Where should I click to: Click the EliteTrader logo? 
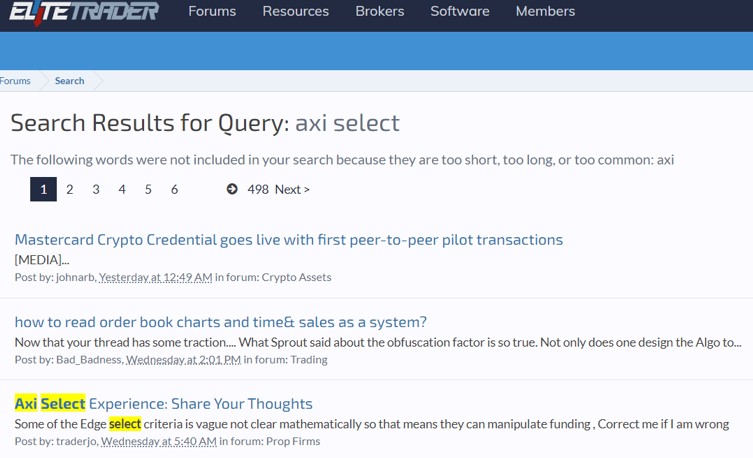(x=84, y=12)
